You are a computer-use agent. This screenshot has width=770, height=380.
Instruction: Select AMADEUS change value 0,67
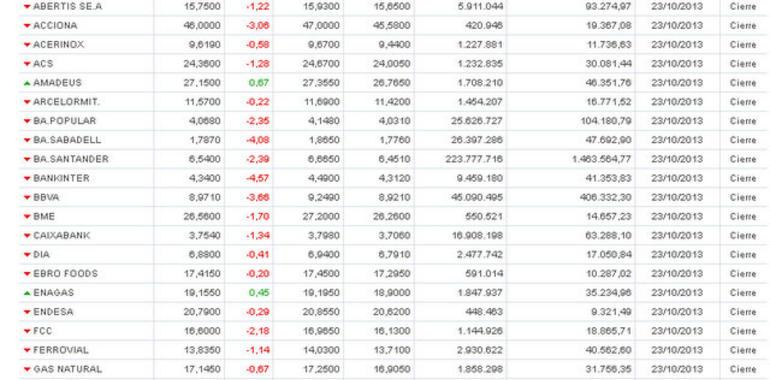coord(259,83)
